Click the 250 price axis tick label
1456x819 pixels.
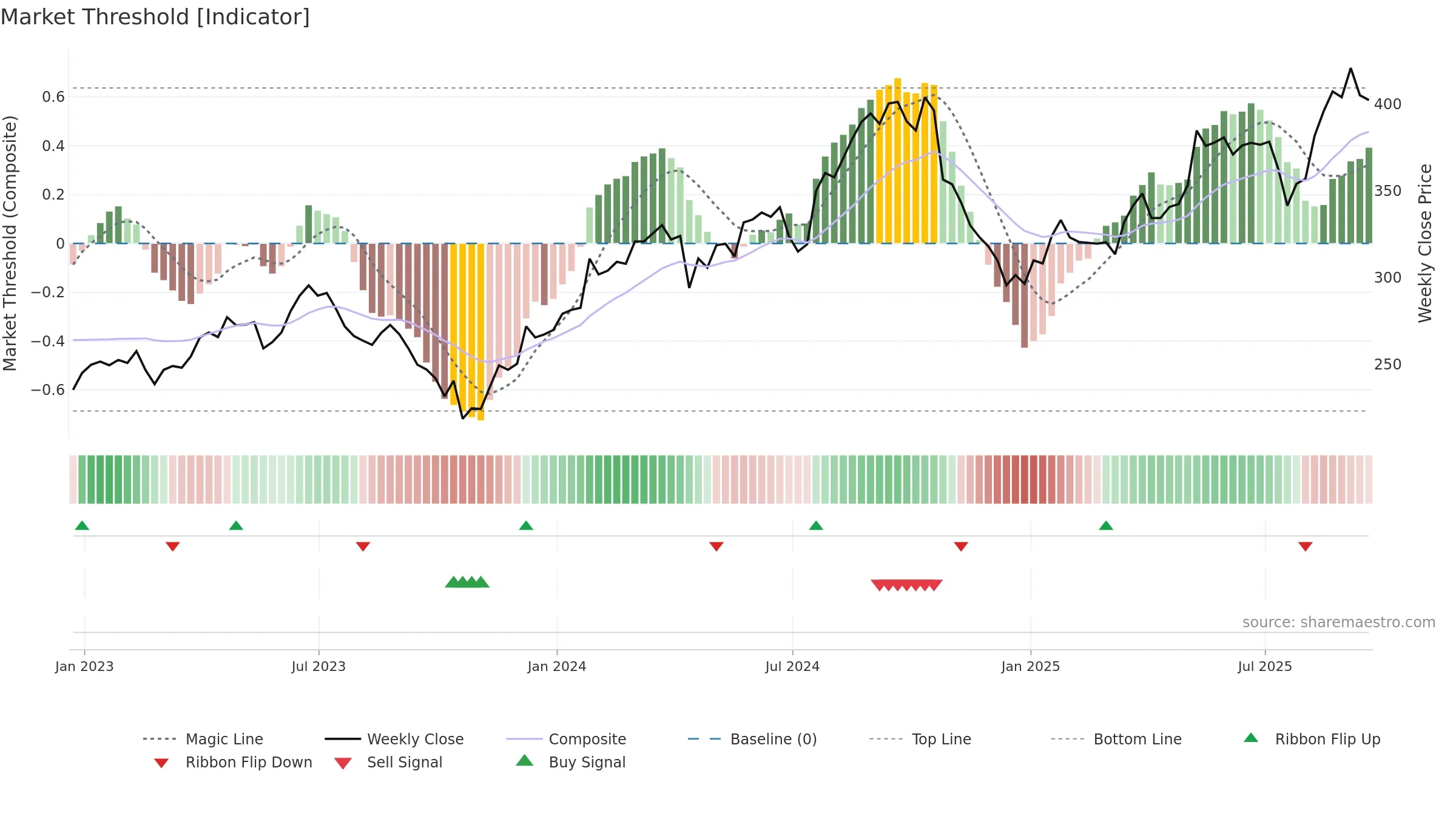[x=1388, y=365]
